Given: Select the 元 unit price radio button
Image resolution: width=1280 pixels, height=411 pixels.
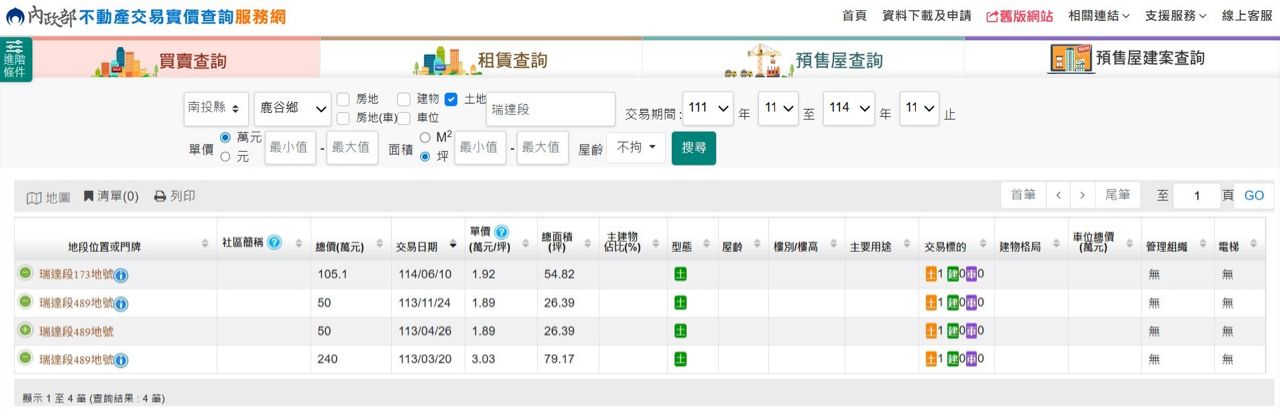Looking at the screenshot, I should click(x=225, y=157).
